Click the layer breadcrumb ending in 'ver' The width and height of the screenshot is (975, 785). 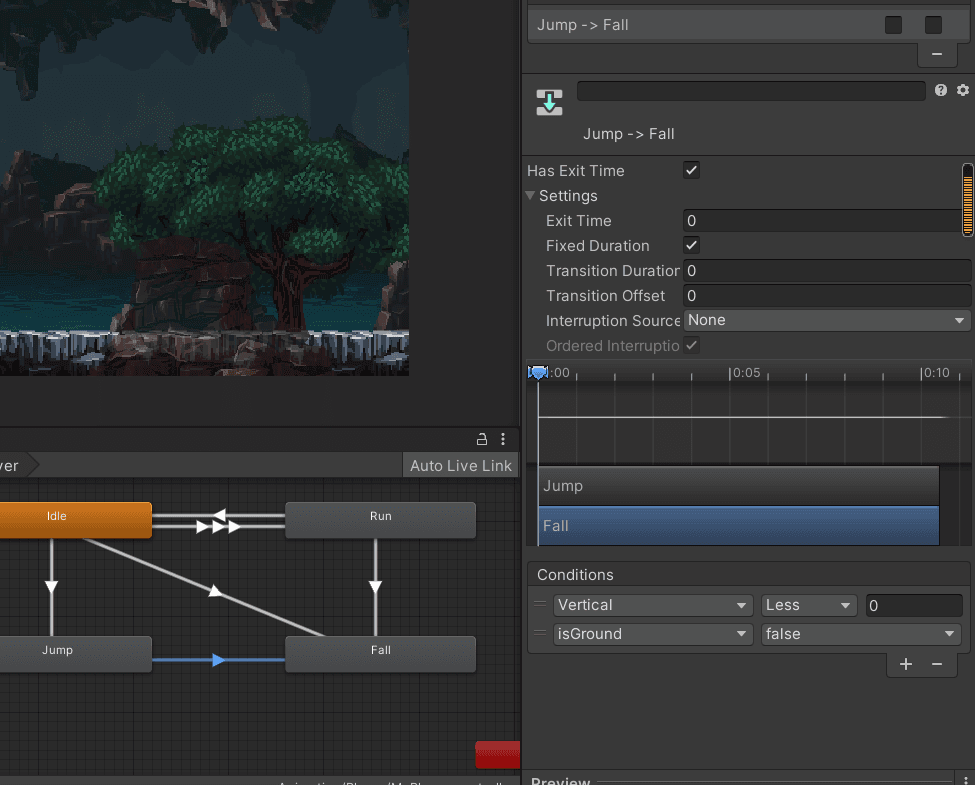(x=17, y=465)
